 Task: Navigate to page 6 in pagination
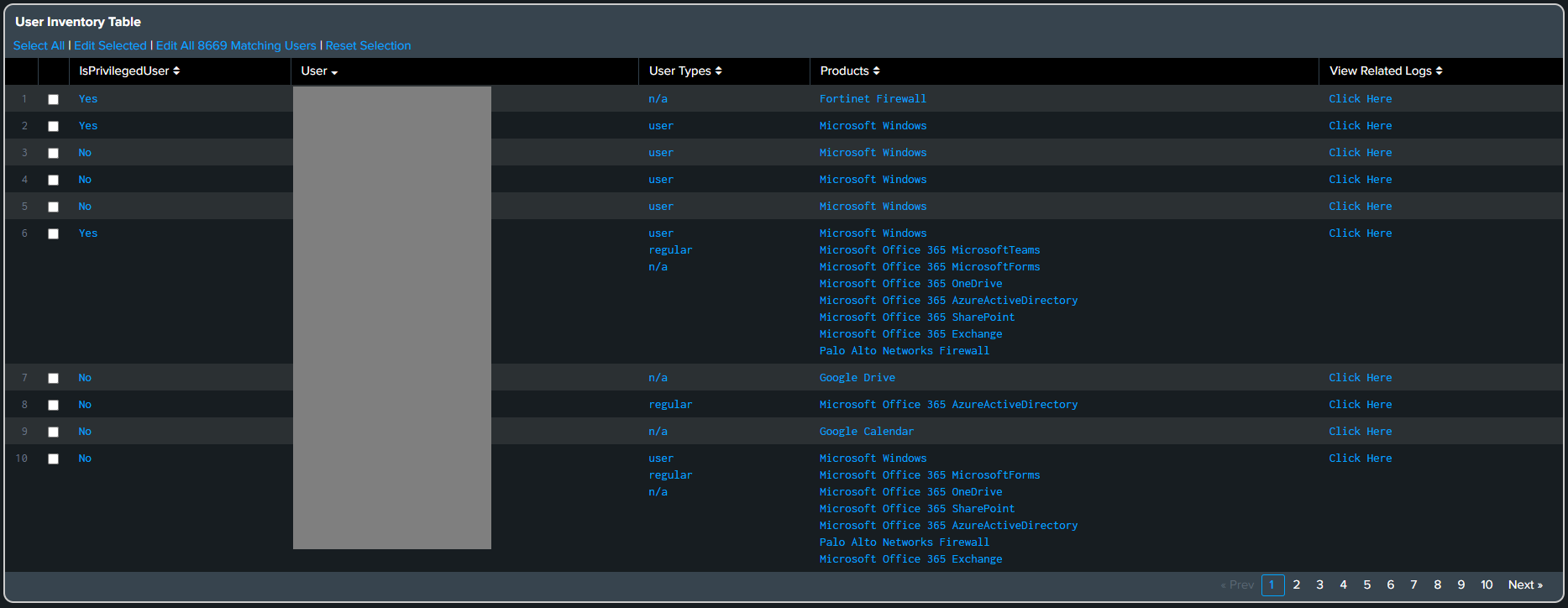click(1391, 585)
